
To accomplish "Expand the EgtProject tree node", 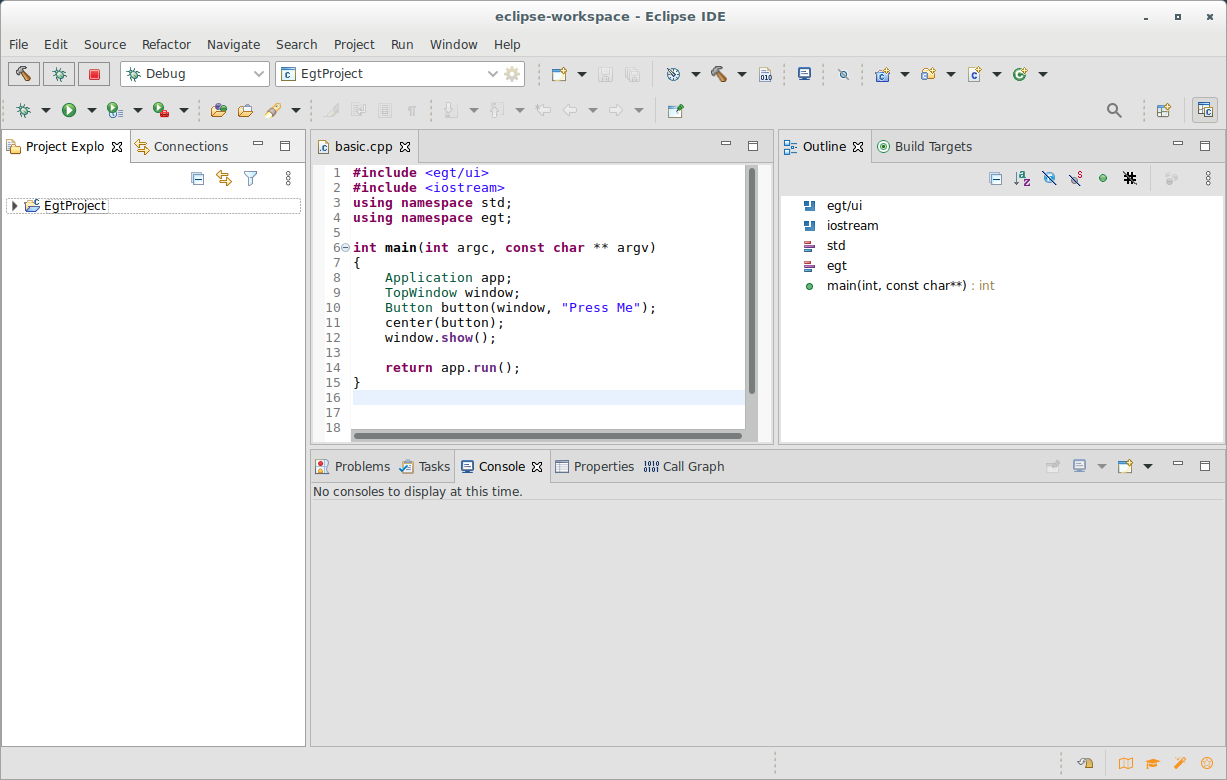I will point(14,205).
